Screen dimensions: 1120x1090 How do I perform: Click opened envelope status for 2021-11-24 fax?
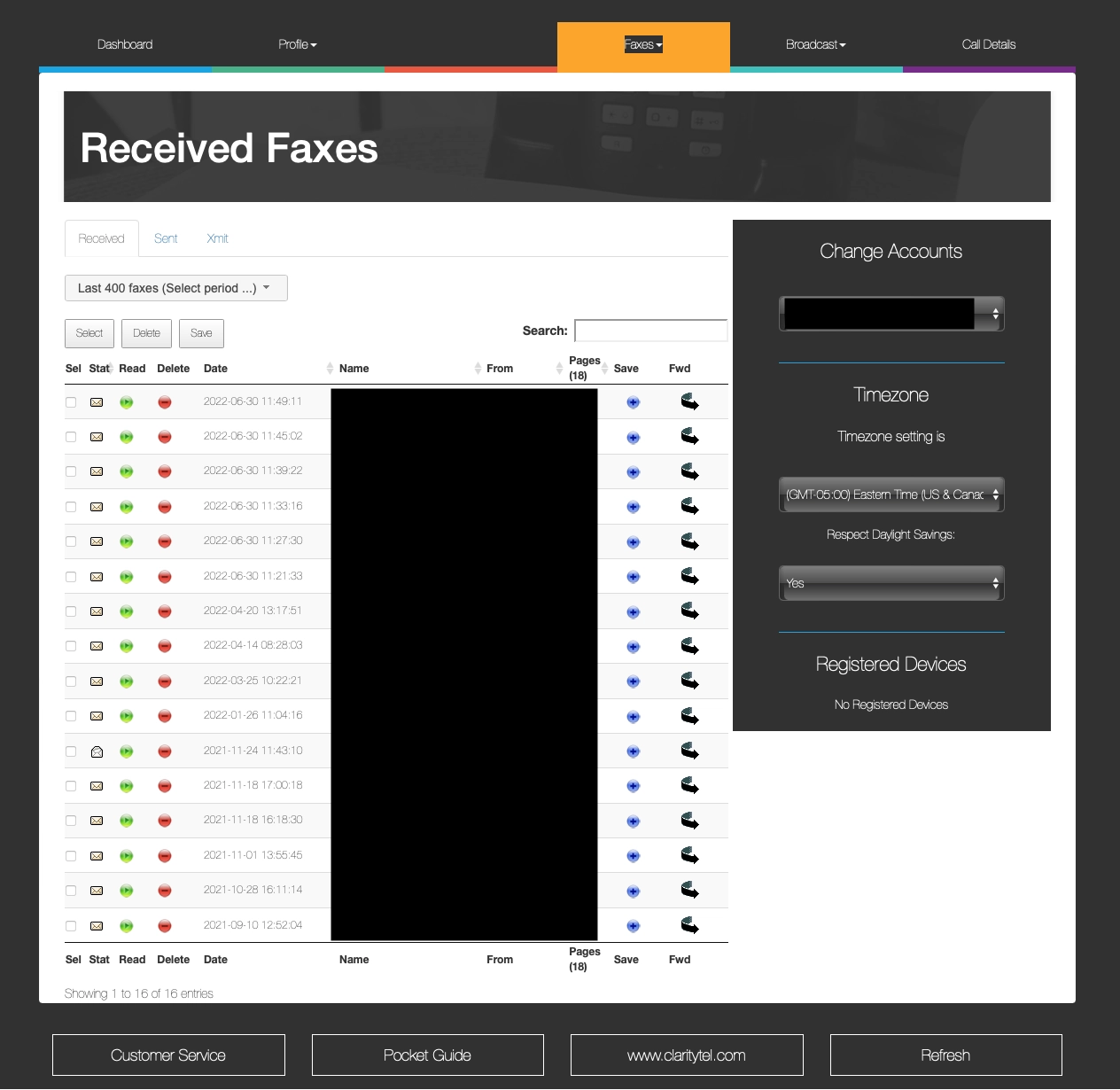[x=97, y=751]
